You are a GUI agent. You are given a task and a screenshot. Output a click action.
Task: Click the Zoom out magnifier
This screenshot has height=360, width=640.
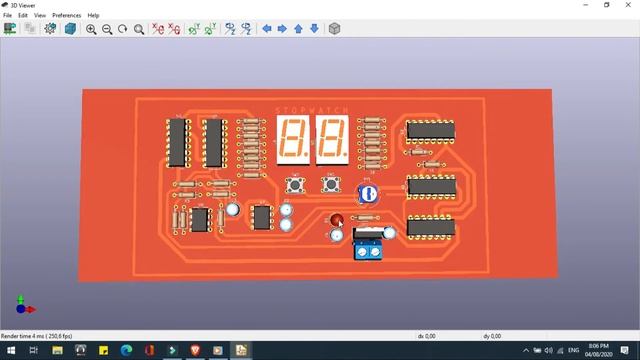tap(107, 29)
